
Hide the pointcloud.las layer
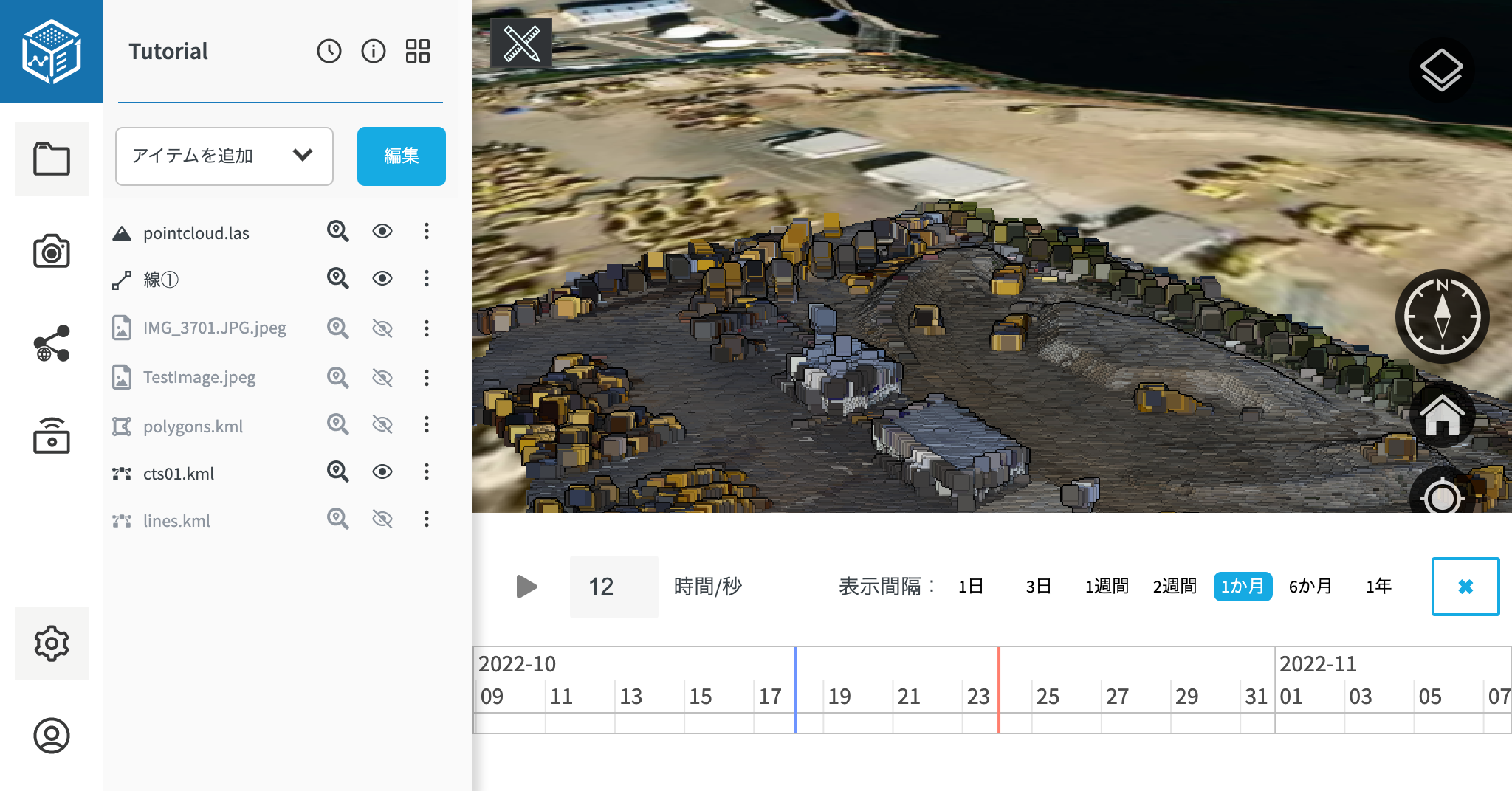tap(382, 232)
